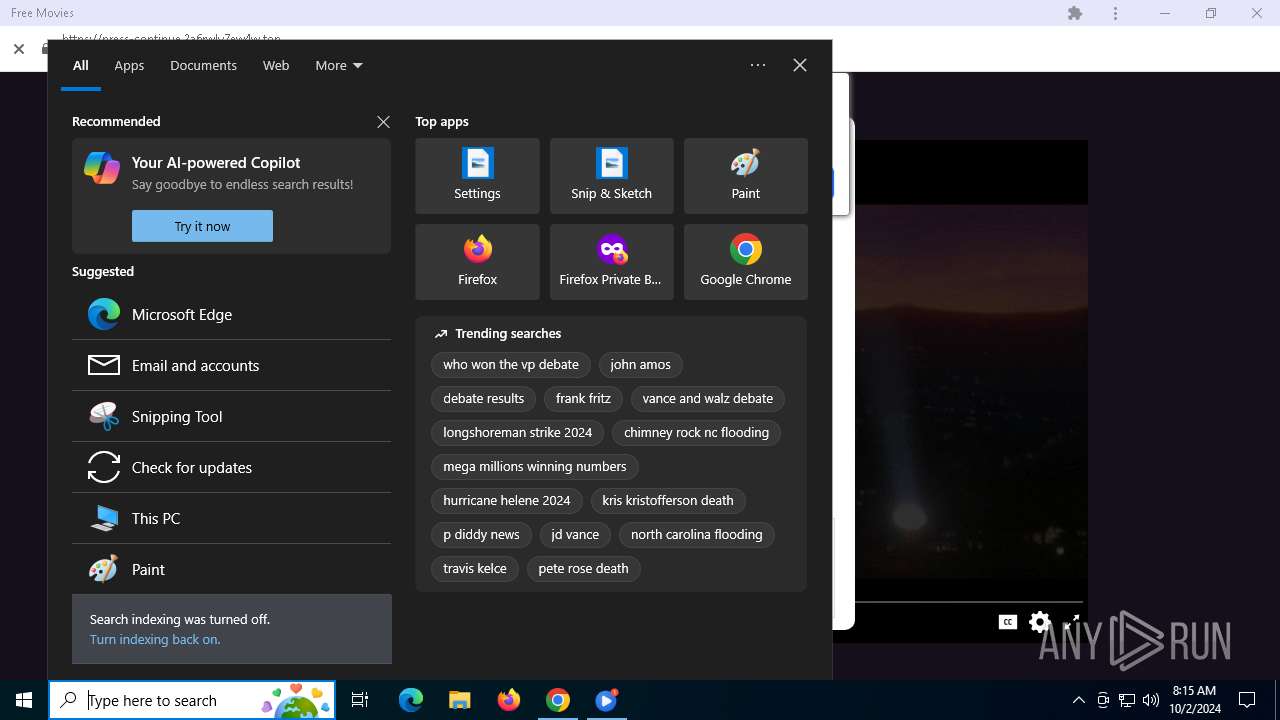Search 'who won the vp debate'

tap(511, 365)
